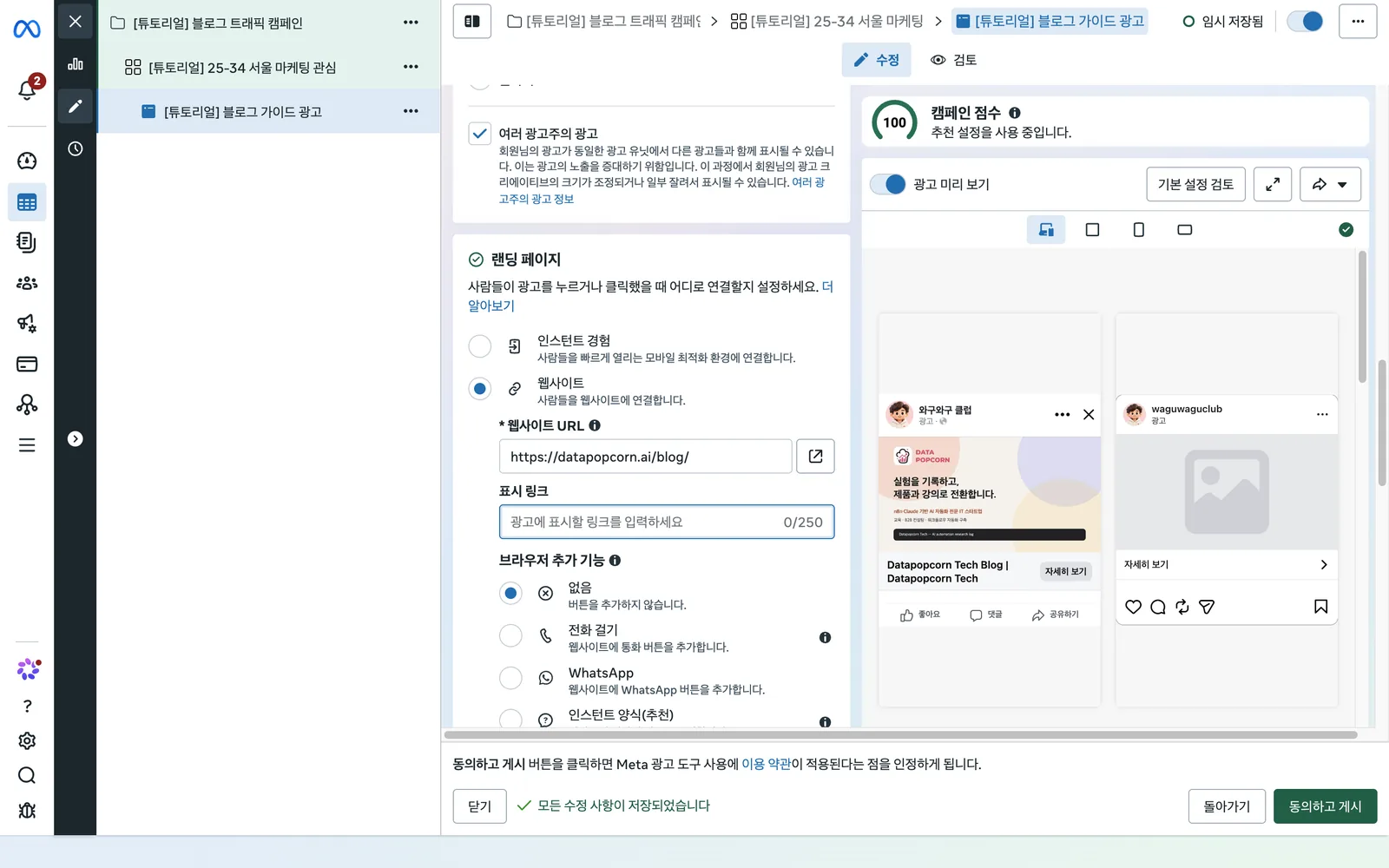Uncheck the multi-advertiser ads checkbox
The width and height of the screenshot is (1389, 868).
pos(480,134)
